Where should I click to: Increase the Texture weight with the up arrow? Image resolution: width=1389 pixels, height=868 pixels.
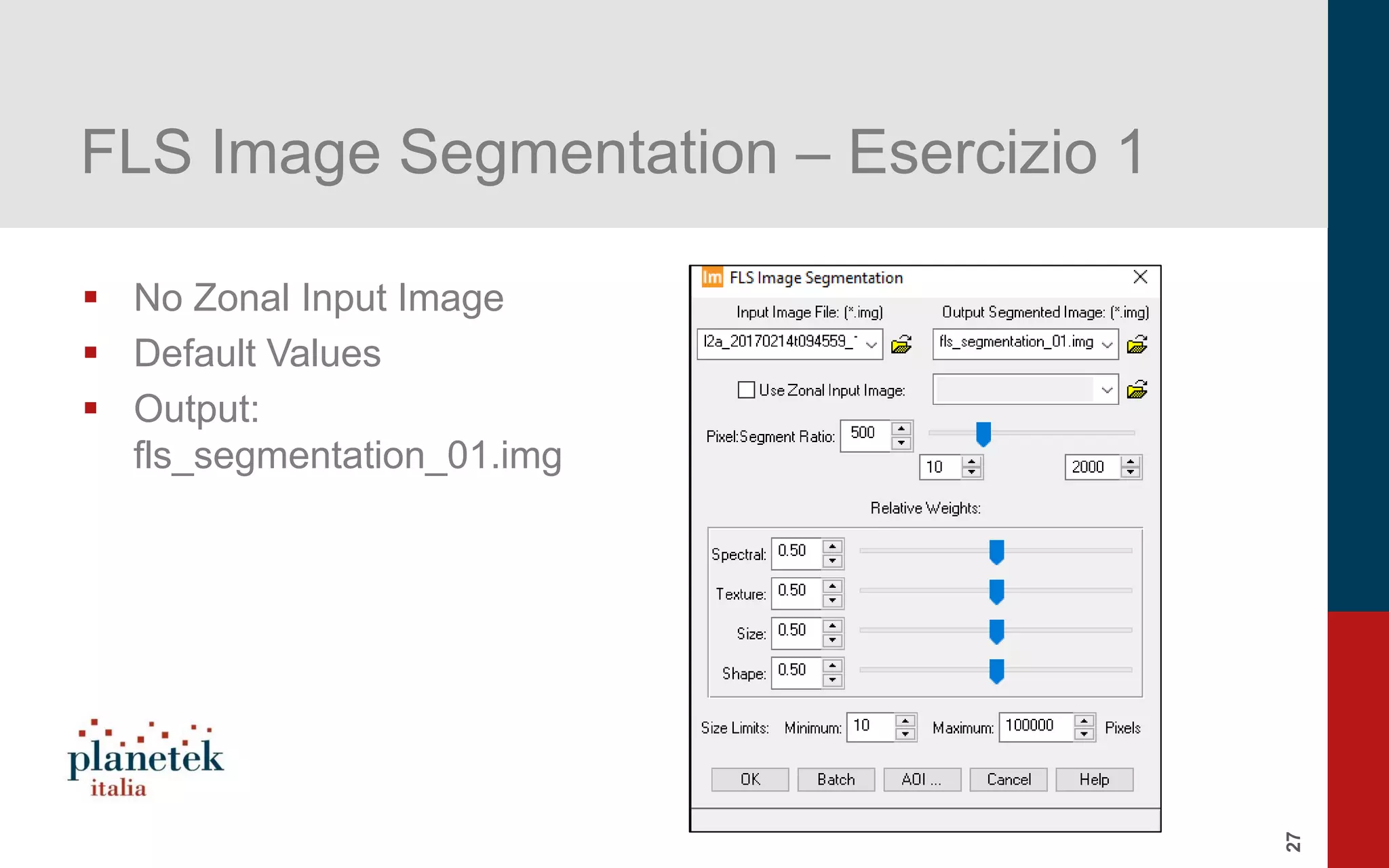[832, 586]
